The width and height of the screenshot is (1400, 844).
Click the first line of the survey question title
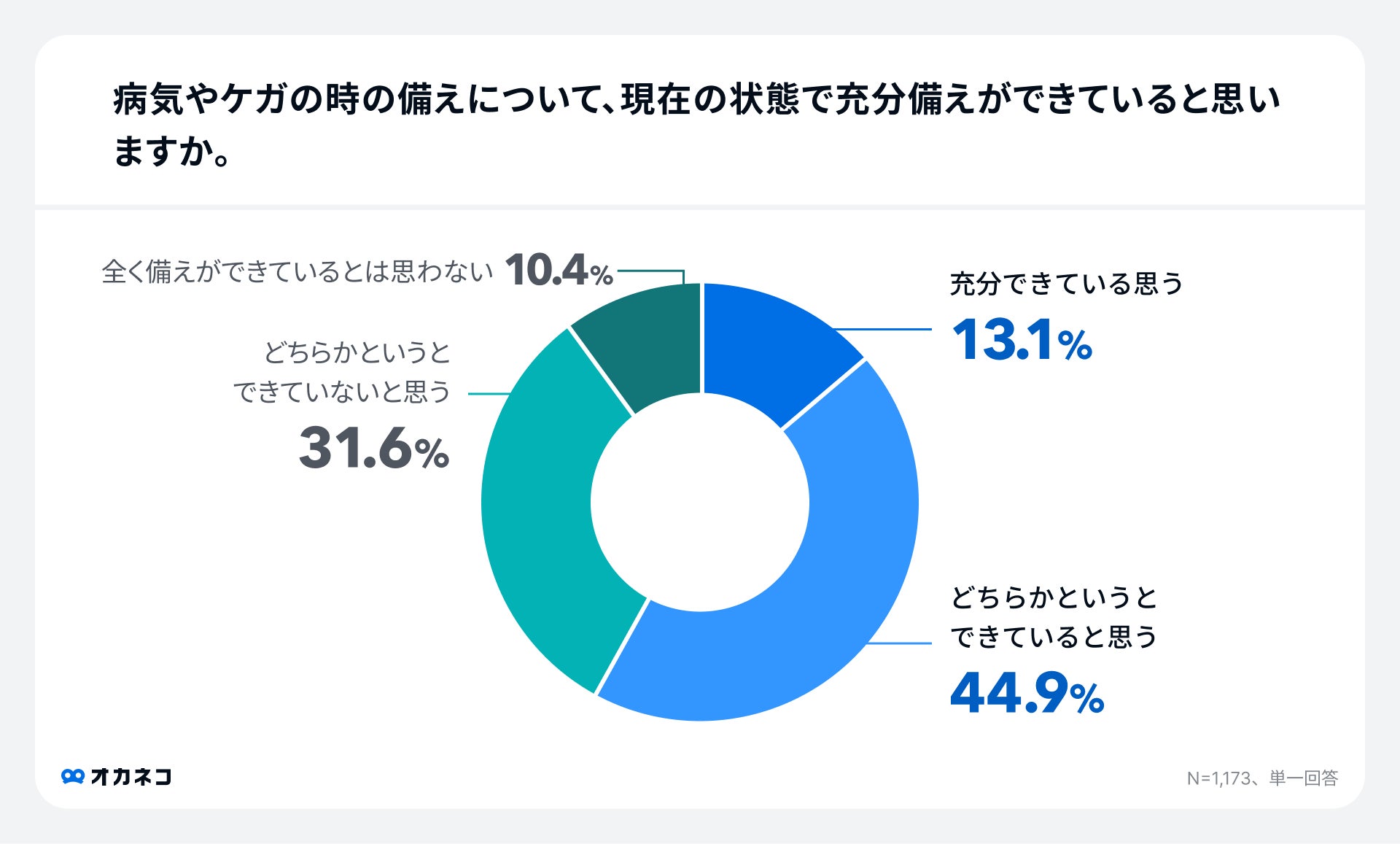click(696, 100)
